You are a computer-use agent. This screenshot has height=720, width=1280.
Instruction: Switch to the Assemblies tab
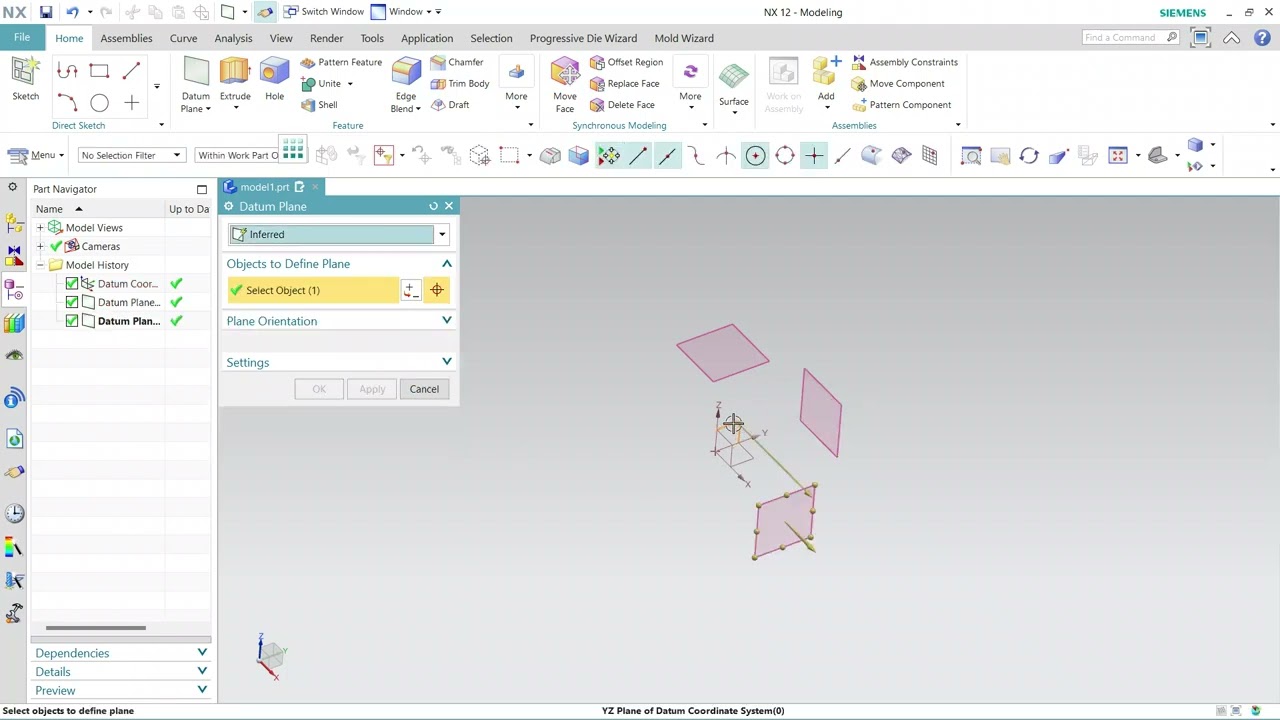point(126,38)
